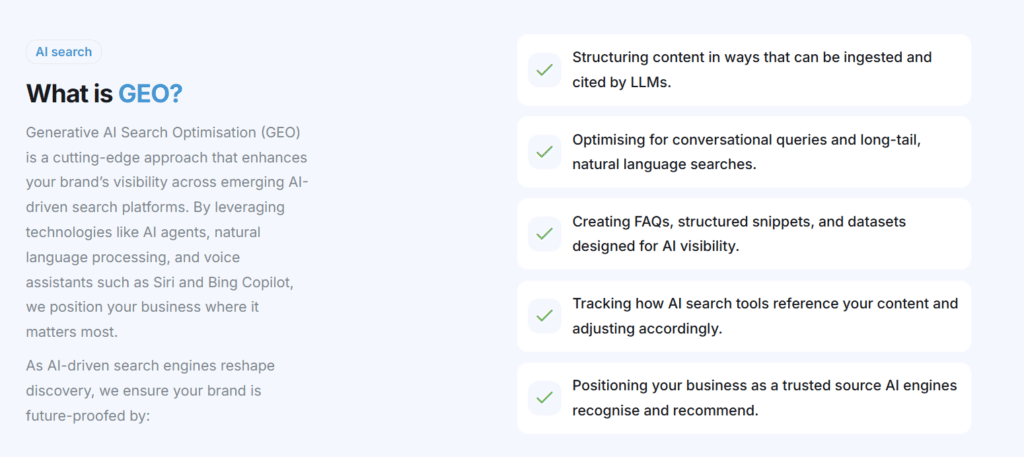
Task: Click the checkmark next to "Optimising for conversational queries"
Action: 544,152
